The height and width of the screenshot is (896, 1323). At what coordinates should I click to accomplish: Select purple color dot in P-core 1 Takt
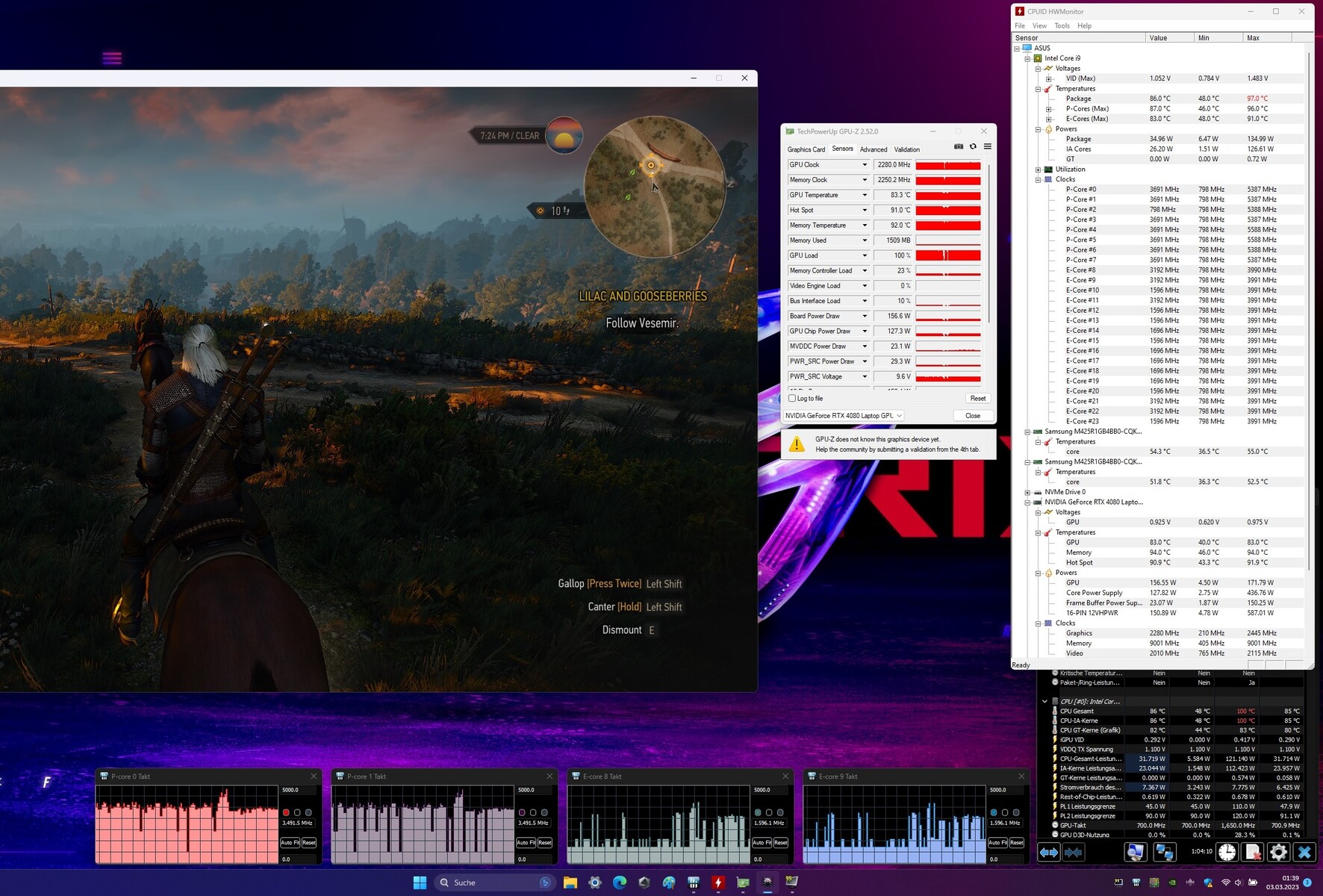[x=522, y=812]
